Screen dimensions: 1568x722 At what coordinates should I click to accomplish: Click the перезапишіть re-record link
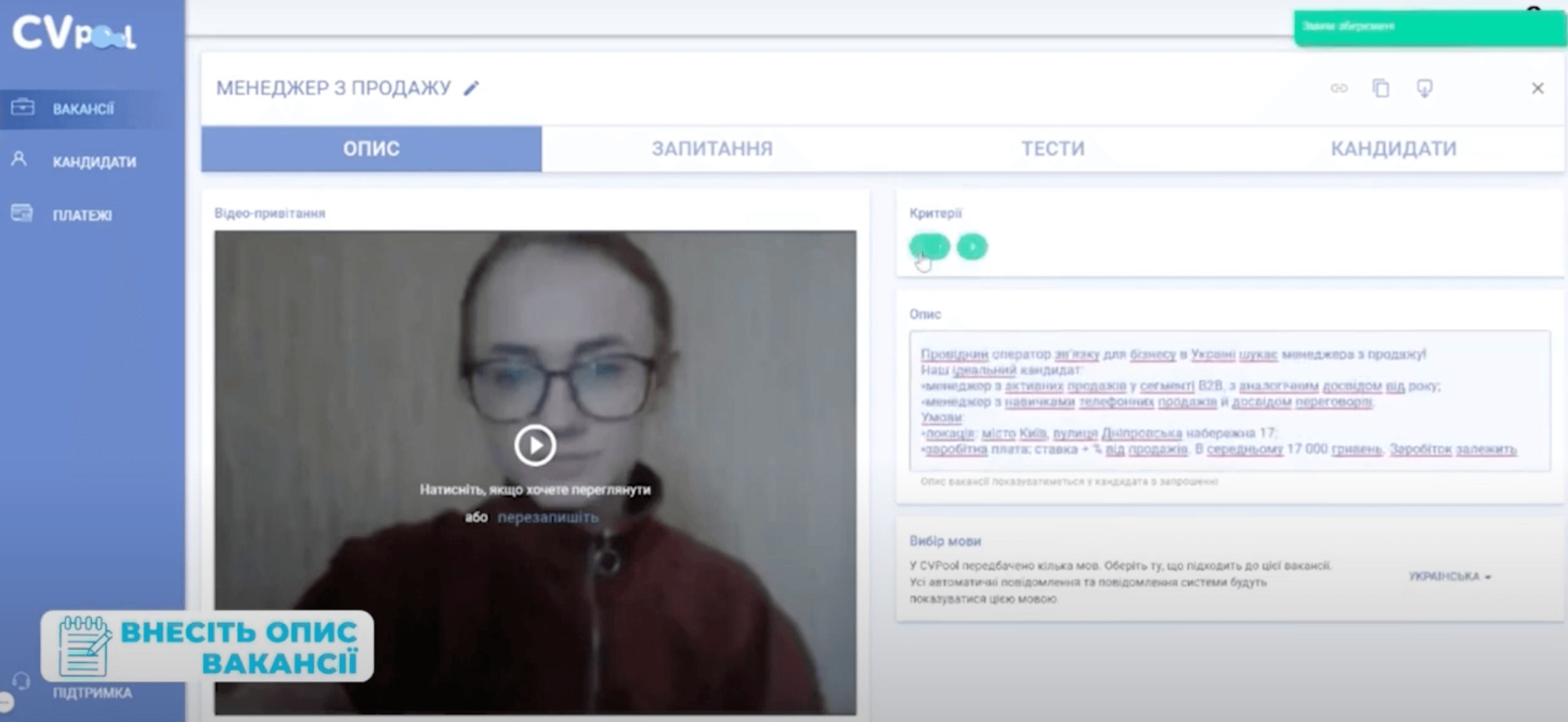[548, 517]
